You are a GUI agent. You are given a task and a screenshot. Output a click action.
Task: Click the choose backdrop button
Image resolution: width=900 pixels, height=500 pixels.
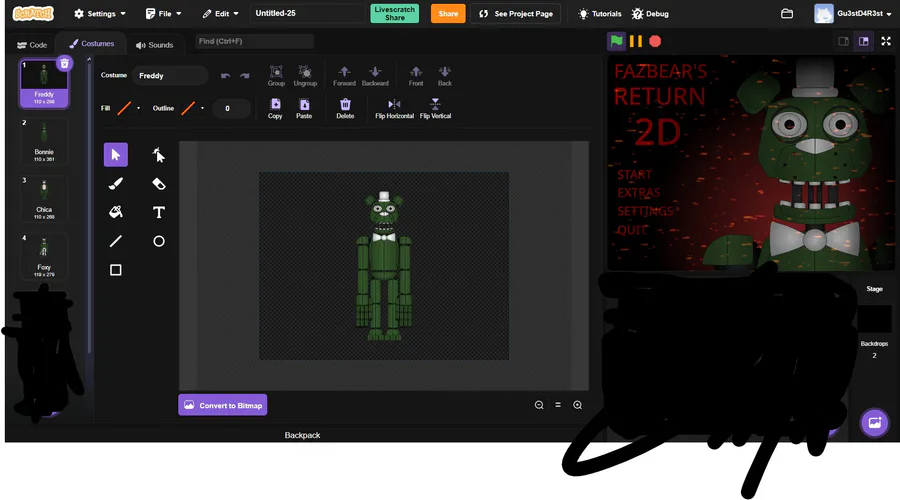point(874,423)
